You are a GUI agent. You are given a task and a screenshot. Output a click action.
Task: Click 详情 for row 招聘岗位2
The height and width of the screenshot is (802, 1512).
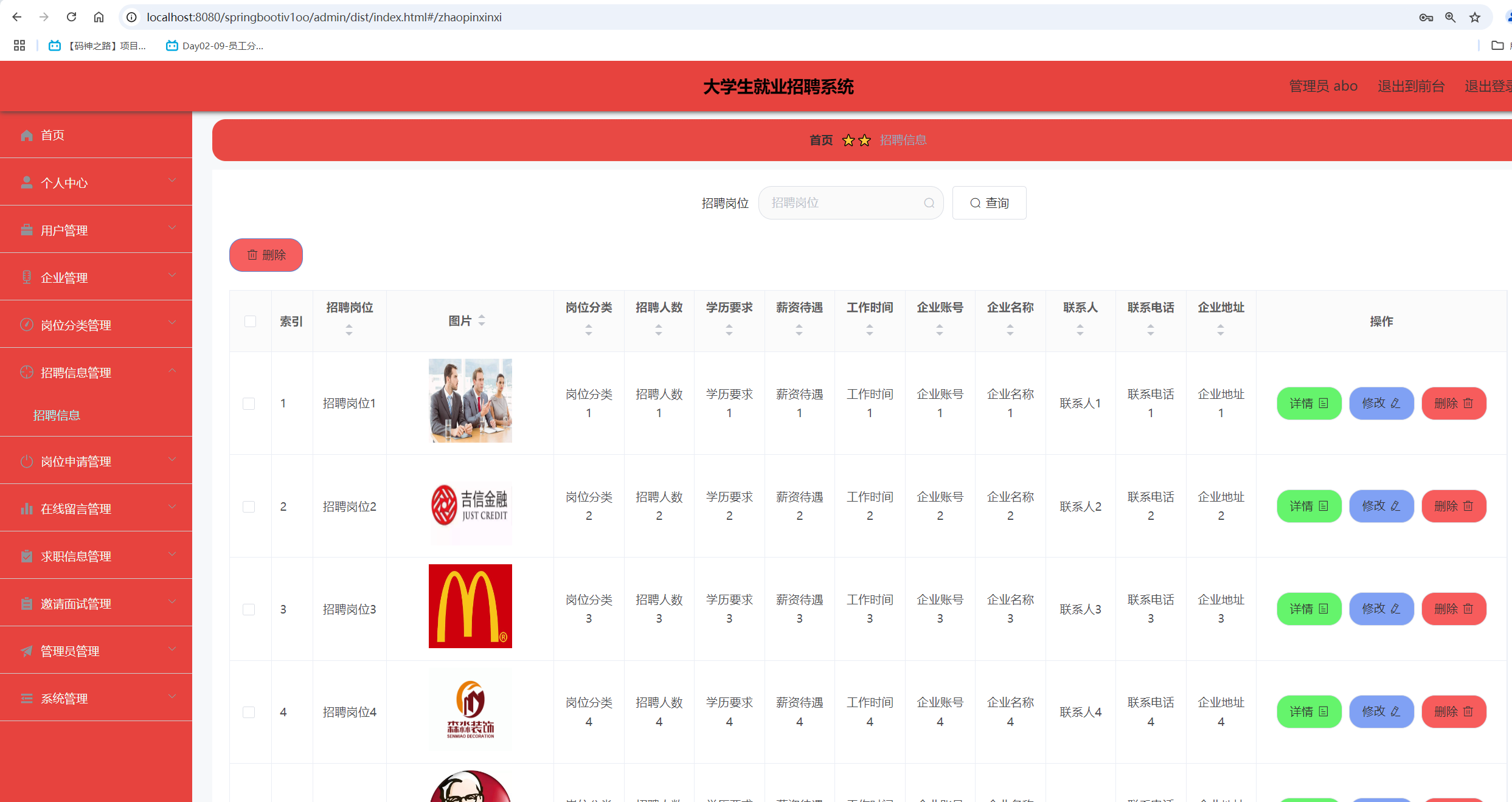click(1309, 506)
